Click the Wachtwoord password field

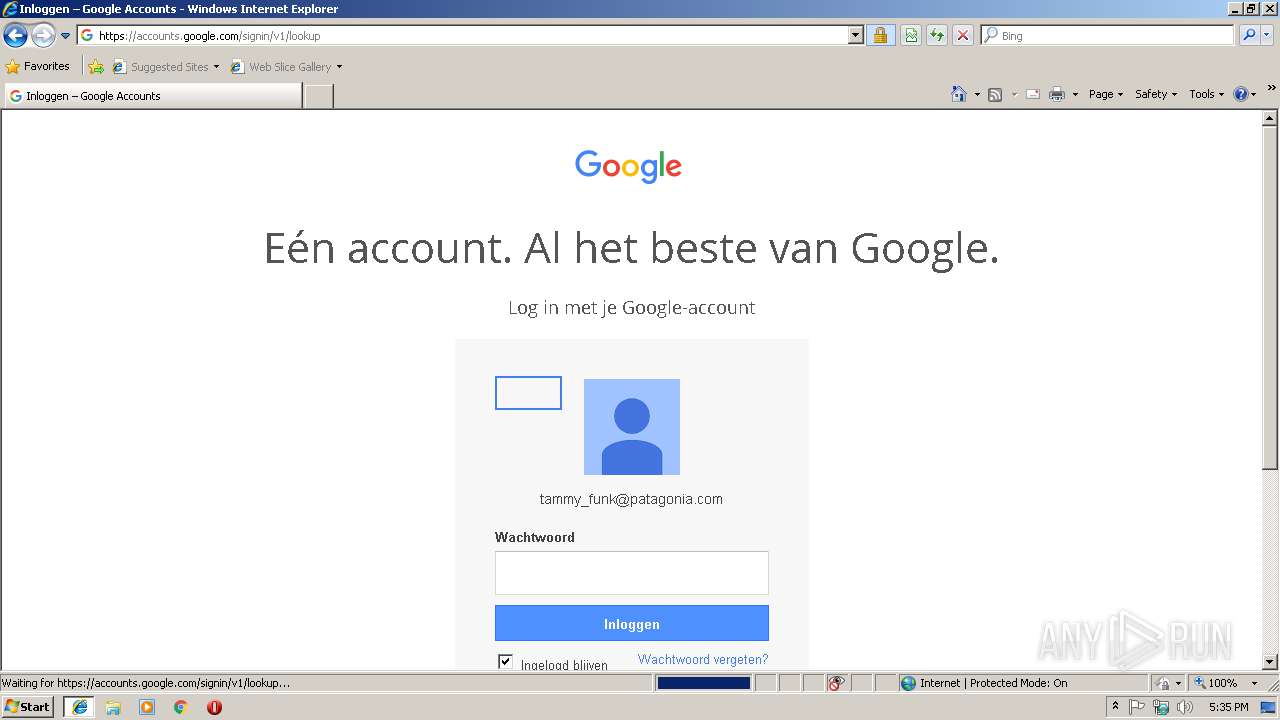(x=632, y=573)
